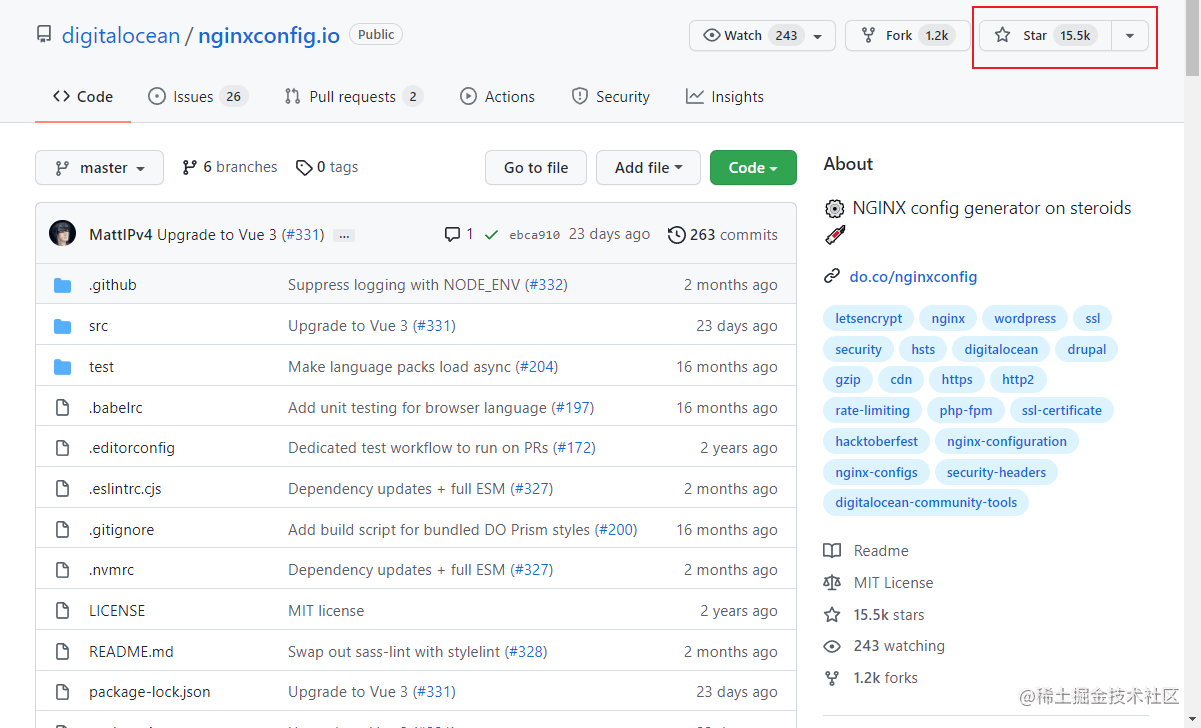Click the src folder icon
The width and height of the screenshot is (1201, 728).
pyautogui.click(x=62, y=326)
